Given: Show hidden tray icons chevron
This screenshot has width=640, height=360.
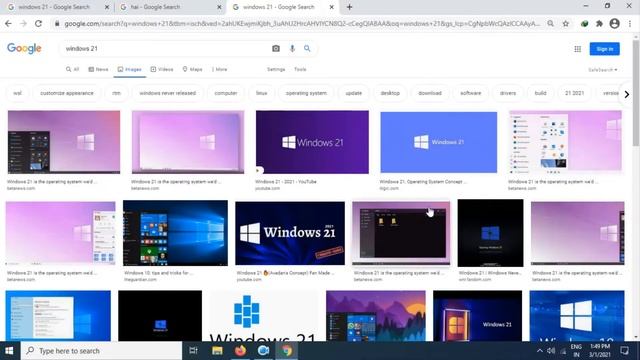Looking at the screenshot, I should pyautogui.click(x=540, y=351).
